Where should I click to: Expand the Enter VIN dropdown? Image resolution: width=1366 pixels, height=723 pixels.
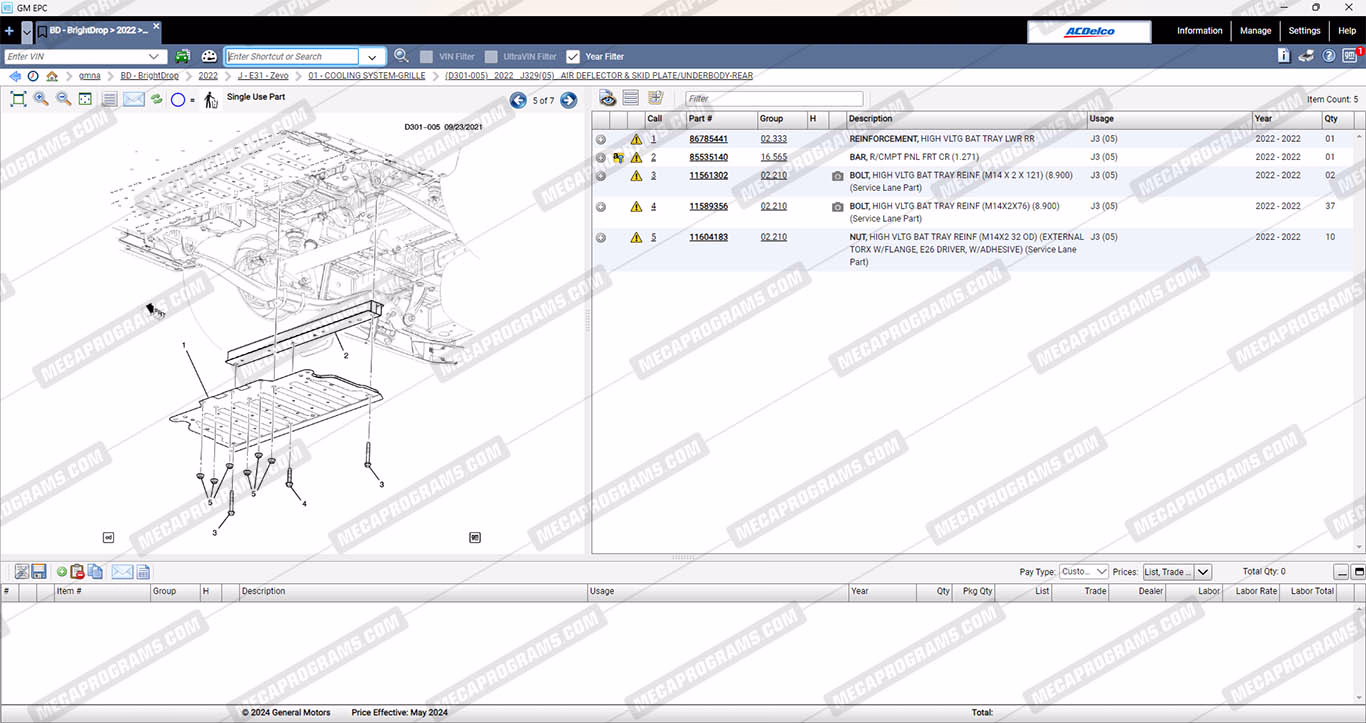coord(155,57)
